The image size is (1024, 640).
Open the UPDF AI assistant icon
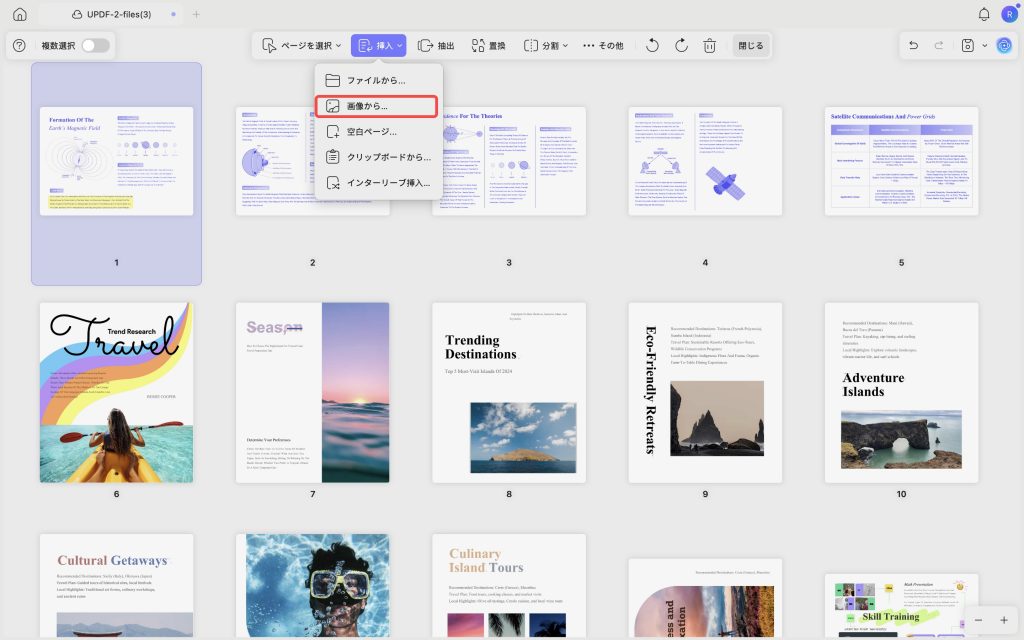(1004, 46)
